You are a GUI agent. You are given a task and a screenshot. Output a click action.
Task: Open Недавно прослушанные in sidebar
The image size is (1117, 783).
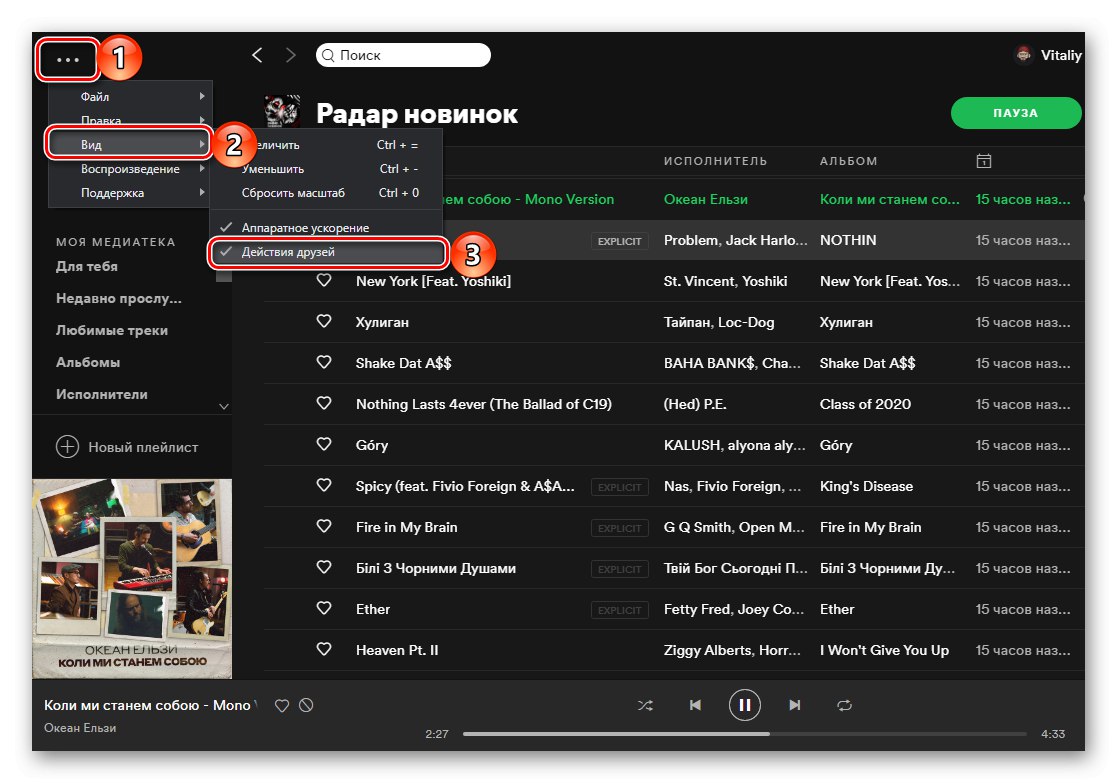[119, 299]
